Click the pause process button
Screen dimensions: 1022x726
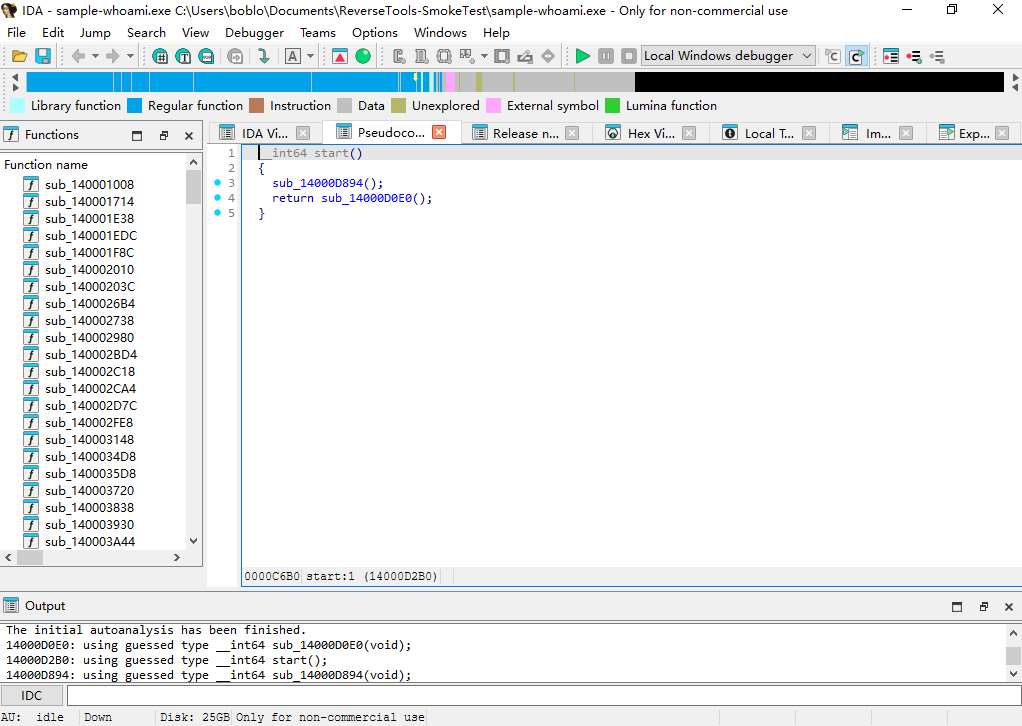606,56
